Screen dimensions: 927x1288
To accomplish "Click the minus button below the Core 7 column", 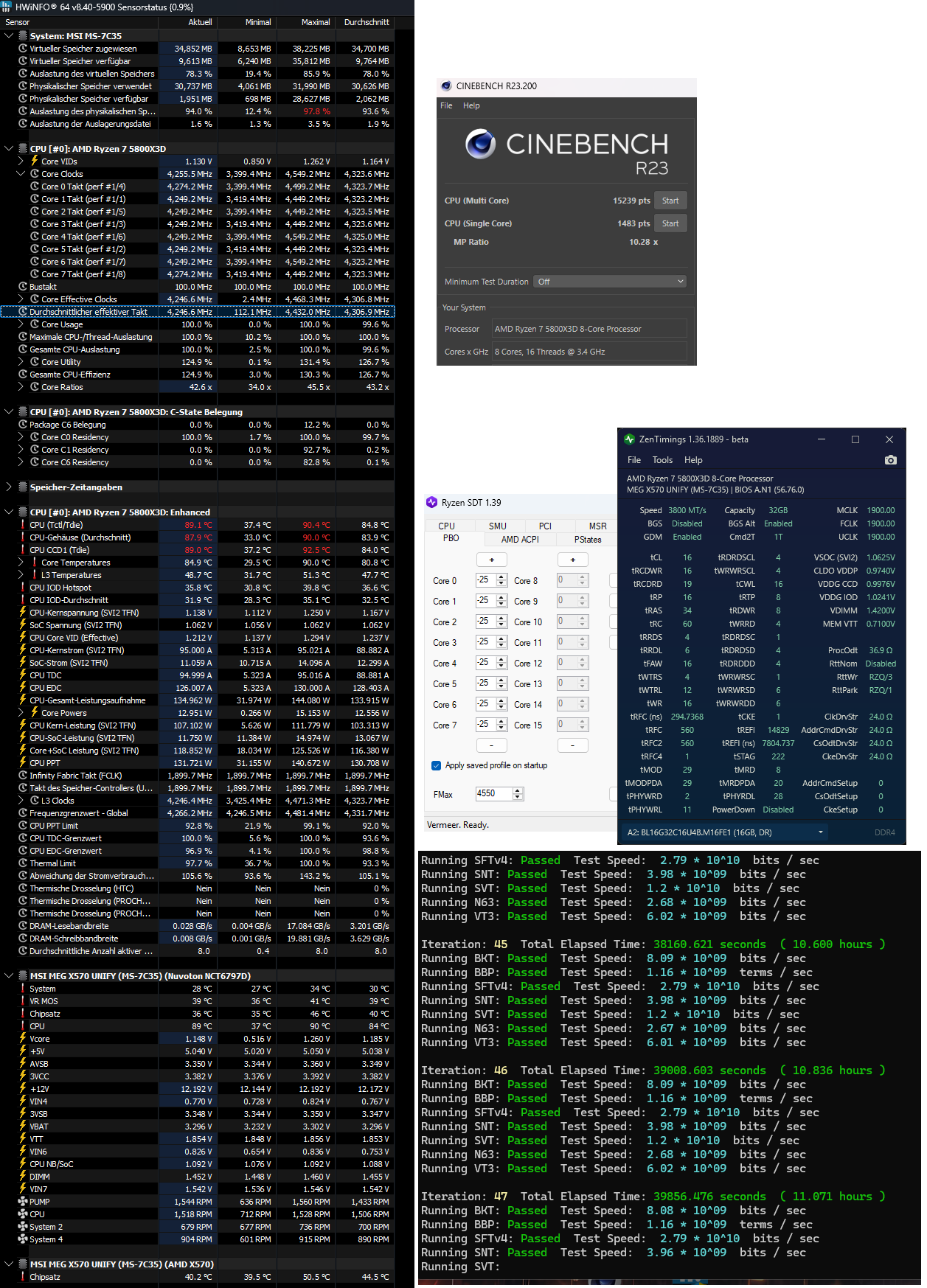I will pos(492,745).
